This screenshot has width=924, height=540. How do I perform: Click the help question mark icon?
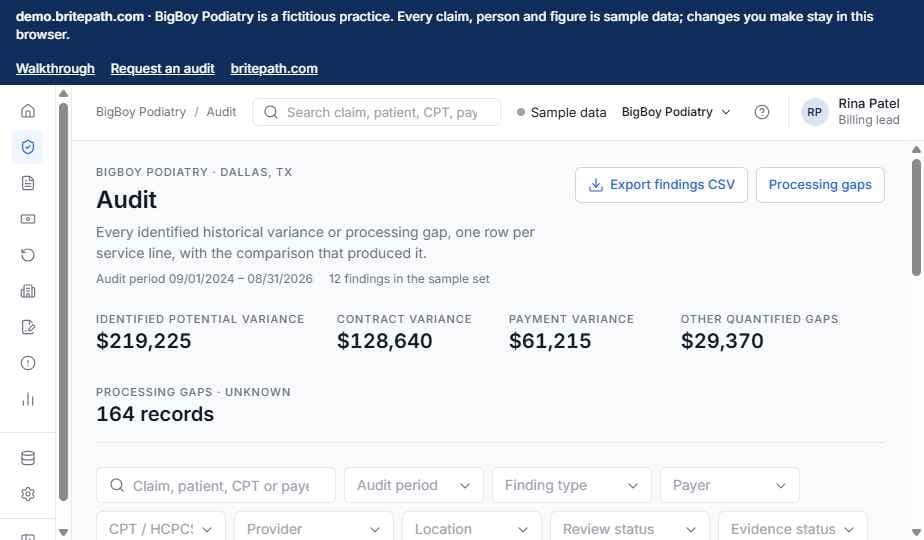tap(761, 112)
